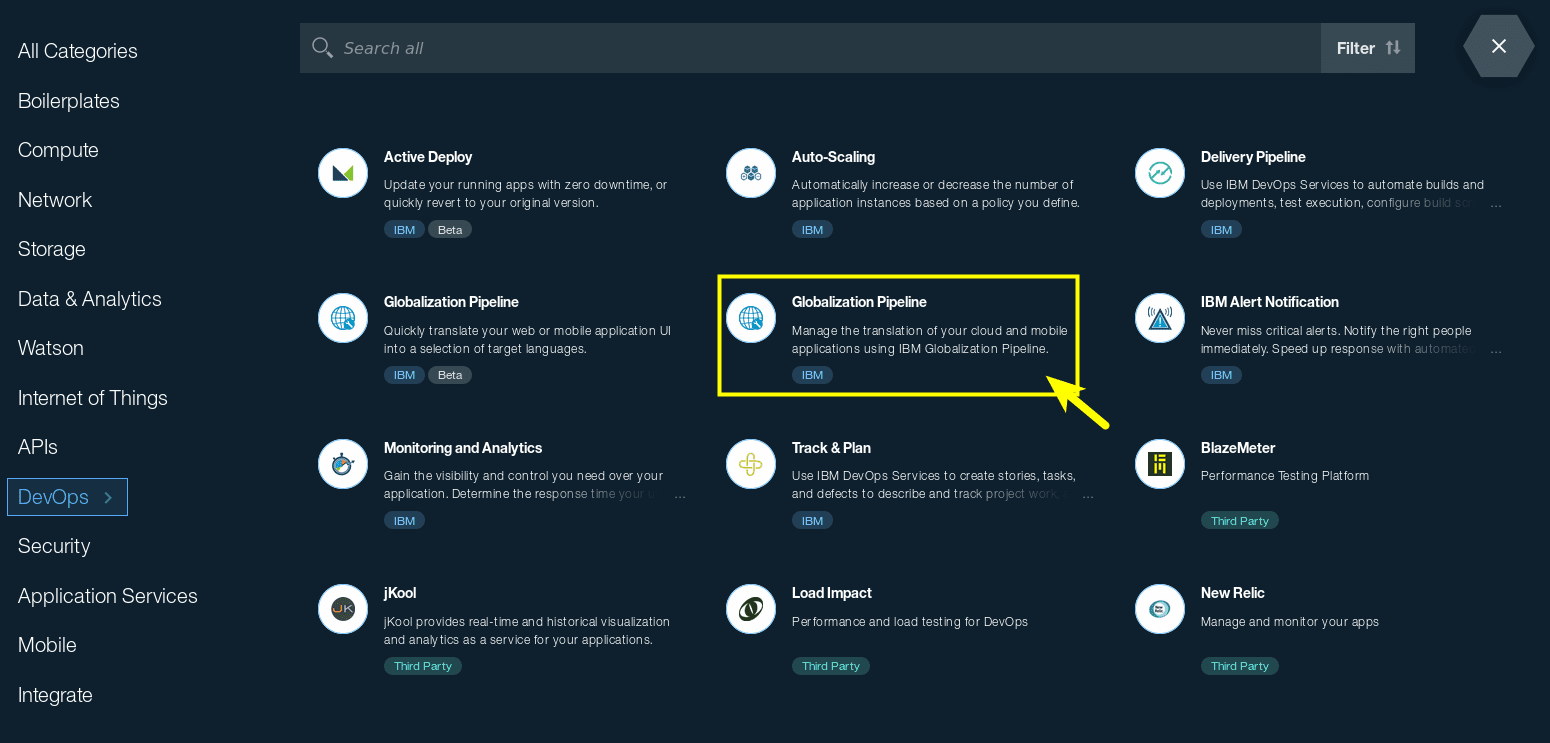Open the Delivery Pipeline title link
Image resolution: width=1550 pixels, height=743 pixels.
coord(1253,157)
